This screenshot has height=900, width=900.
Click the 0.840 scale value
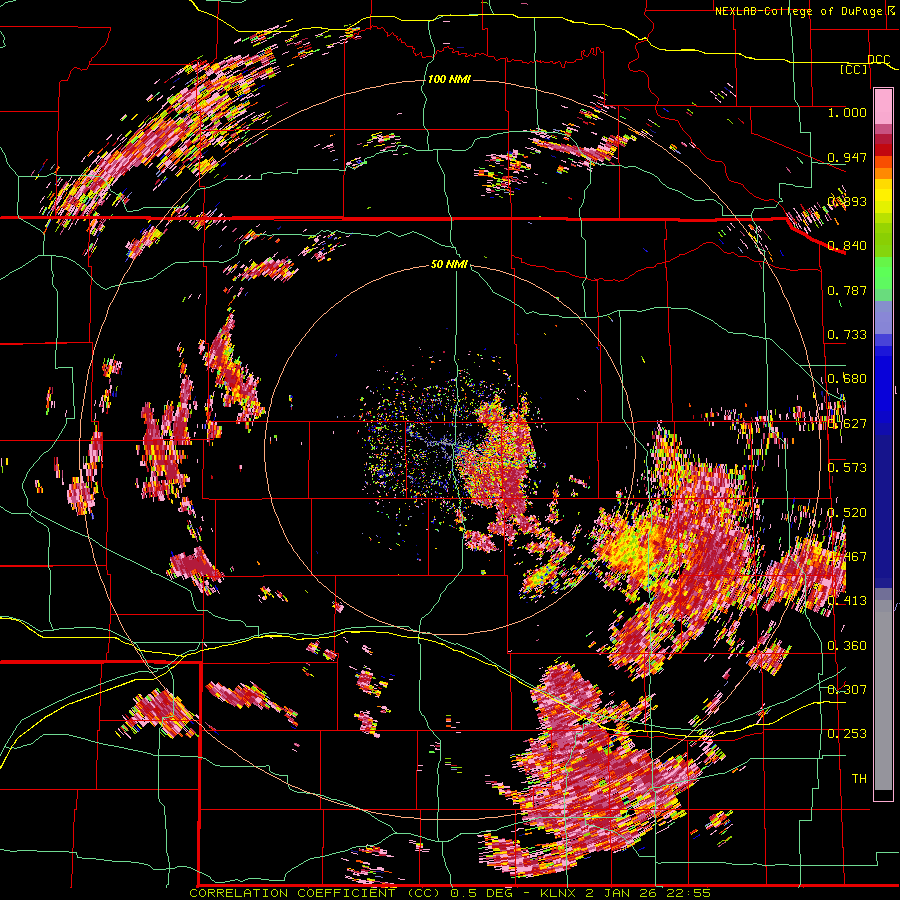[847, 245]
